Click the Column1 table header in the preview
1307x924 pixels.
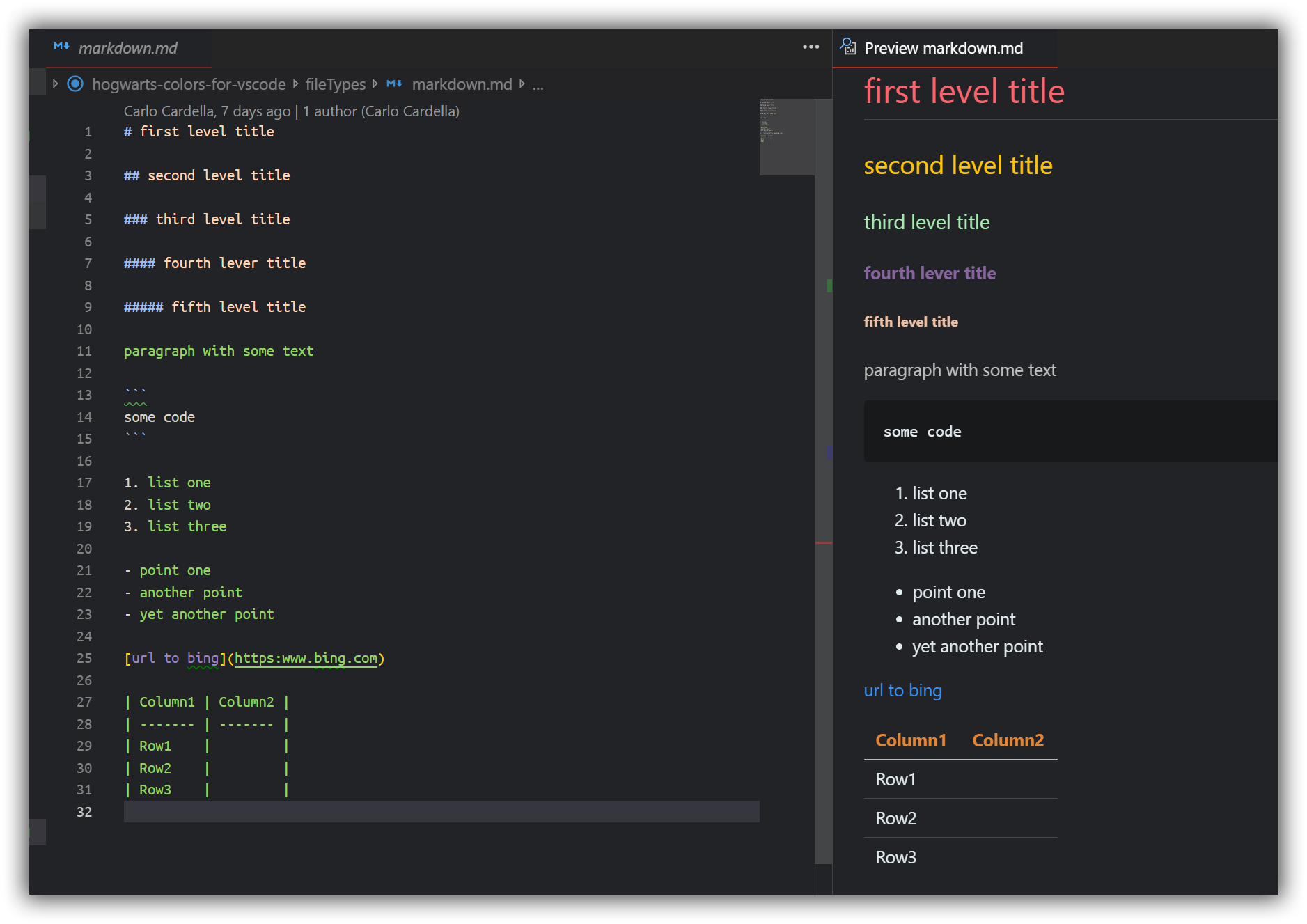(911, 741)
